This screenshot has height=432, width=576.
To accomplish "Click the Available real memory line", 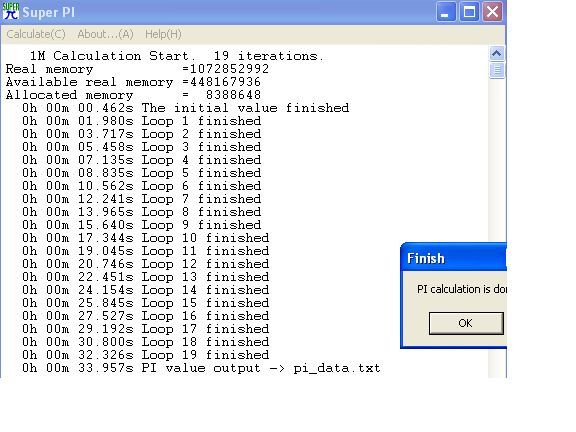I will tap(133, 82).
